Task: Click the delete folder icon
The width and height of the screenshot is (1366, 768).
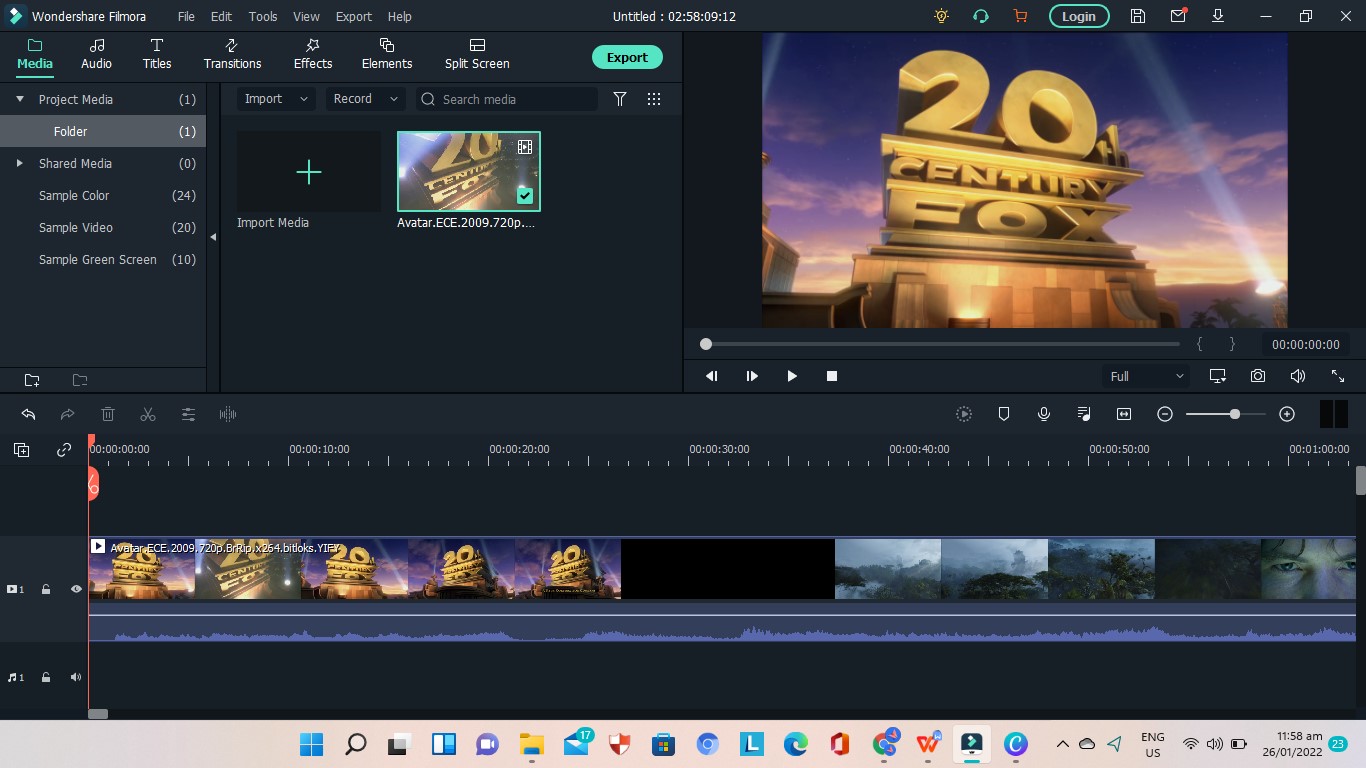Action: coord(80,380)
